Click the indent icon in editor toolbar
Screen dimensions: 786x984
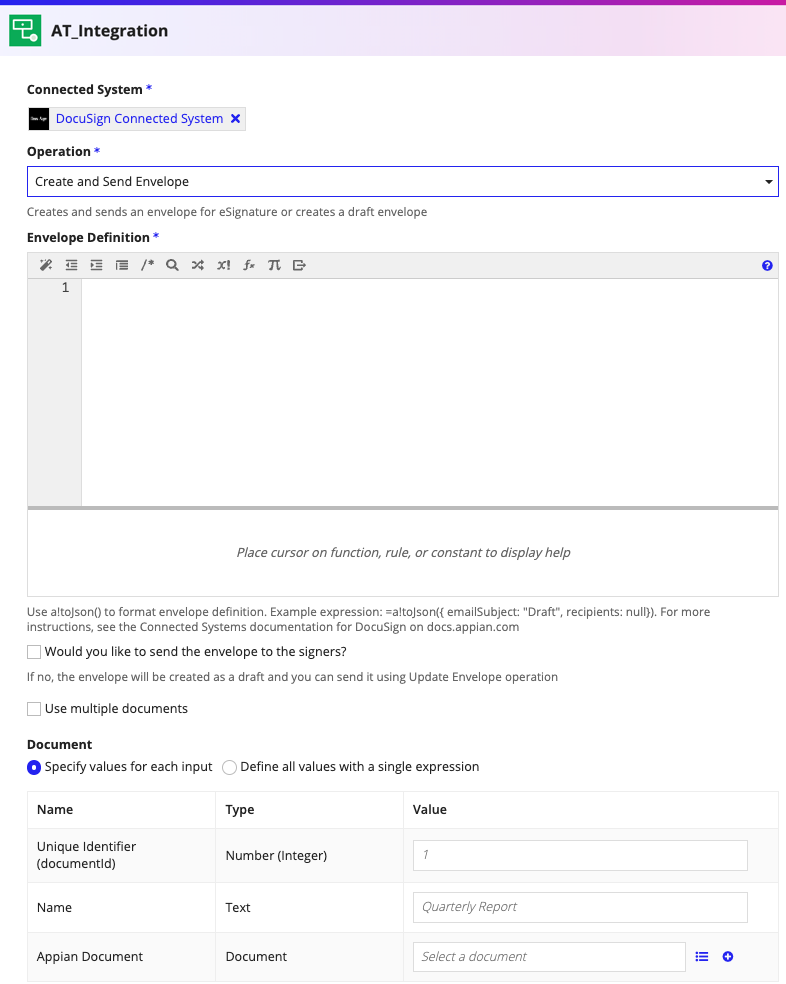pos(96,265)
